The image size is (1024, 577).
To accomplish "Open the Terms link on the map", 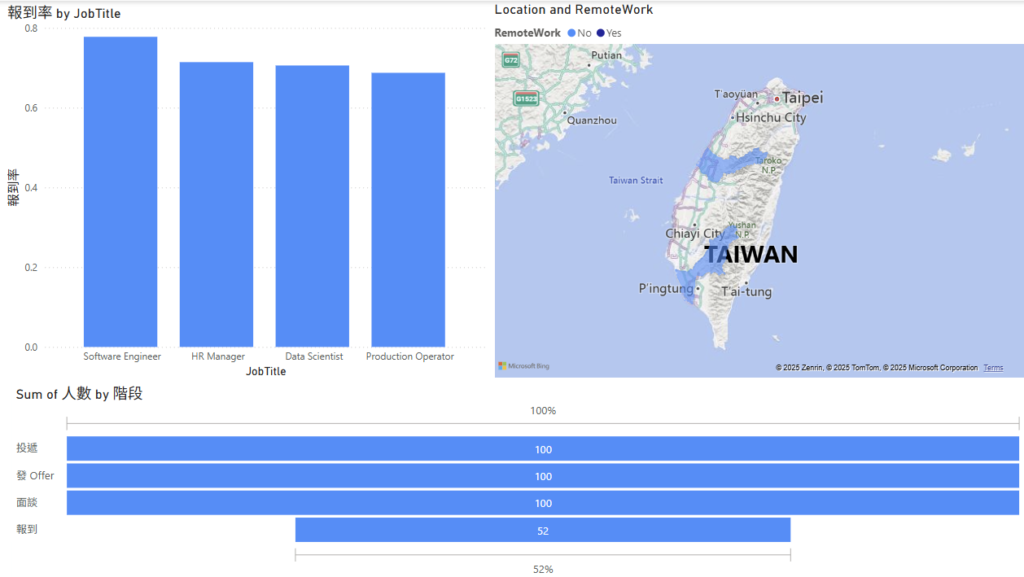I will tap(993, 368).
